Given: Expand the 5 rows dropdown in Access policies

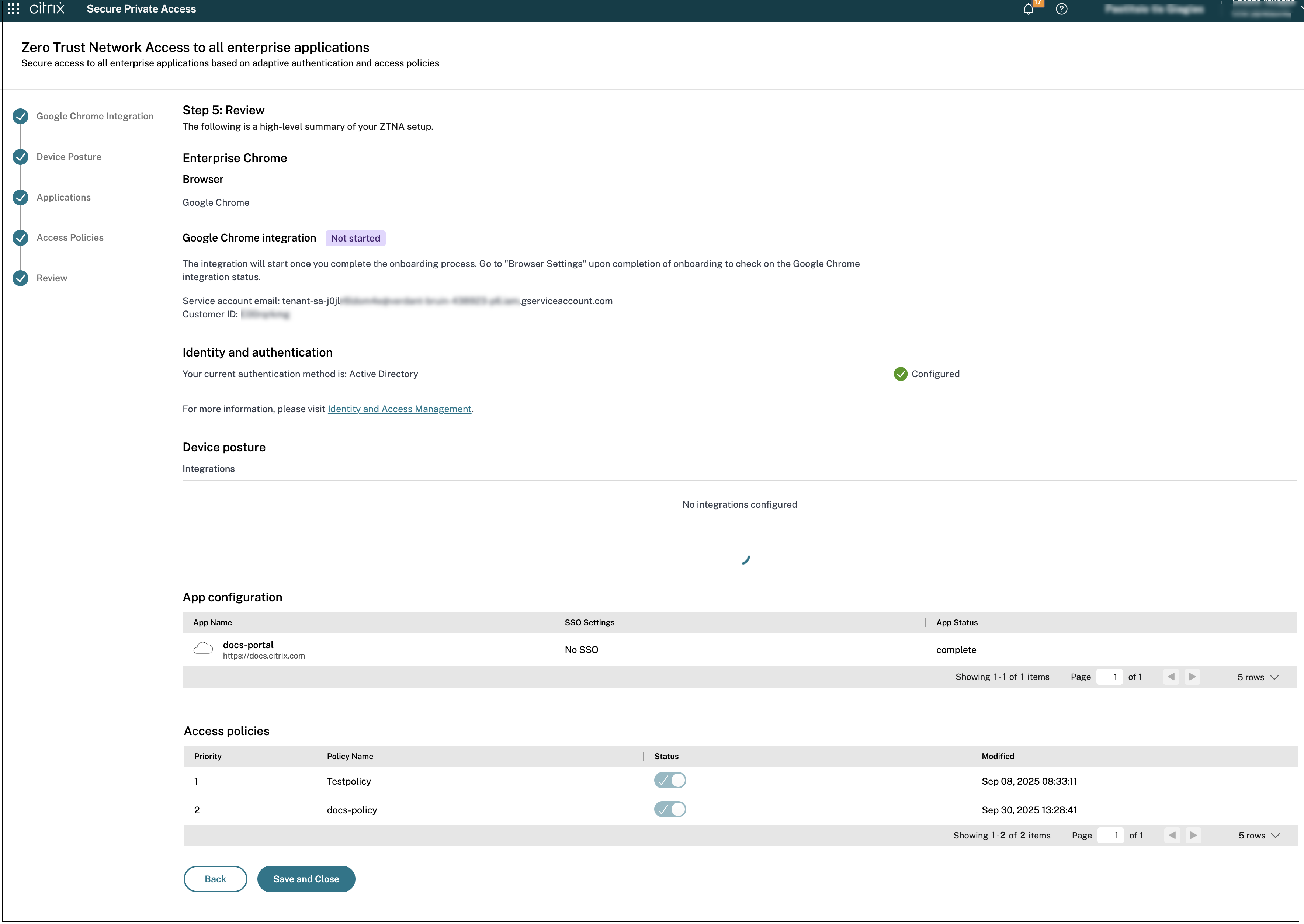Looking at the screenshot, I should point(1259,835).
